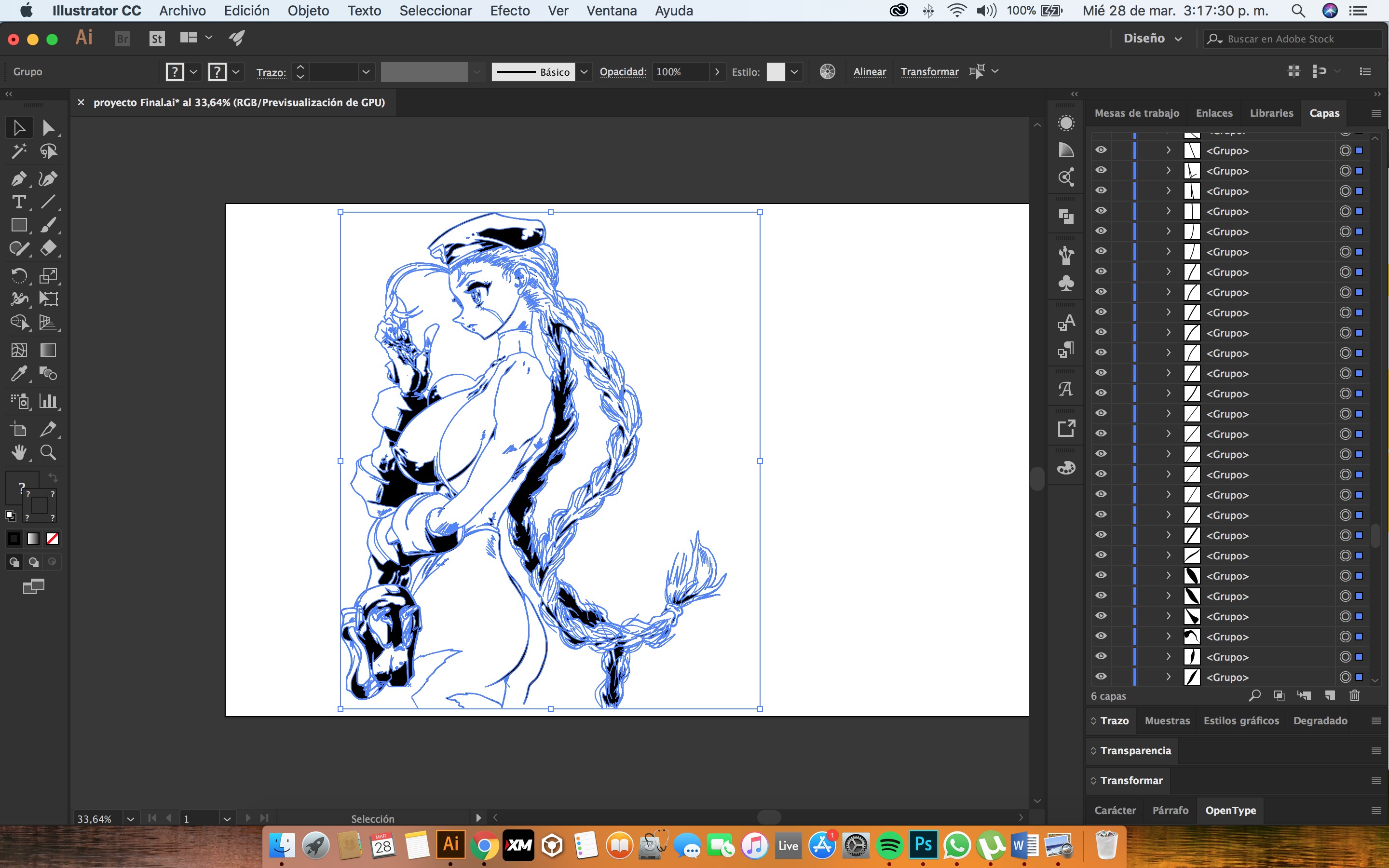Screen dimensions: 1389x868
Task: Open the fill color dropdown arrow
Action: pos(193,72)
